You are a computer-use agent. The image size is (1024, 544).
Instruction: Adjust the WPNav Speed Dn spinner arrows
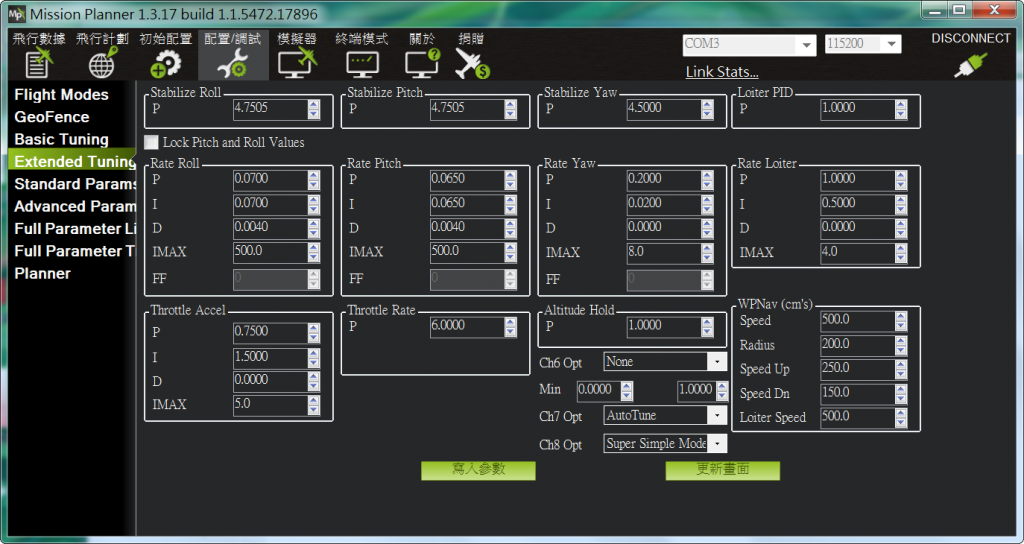[901, 394]
